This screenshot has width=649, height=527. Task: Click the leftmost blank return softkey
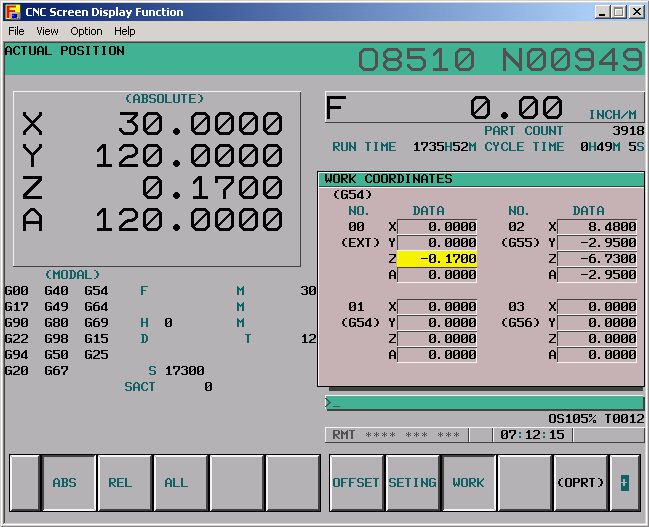24,483
